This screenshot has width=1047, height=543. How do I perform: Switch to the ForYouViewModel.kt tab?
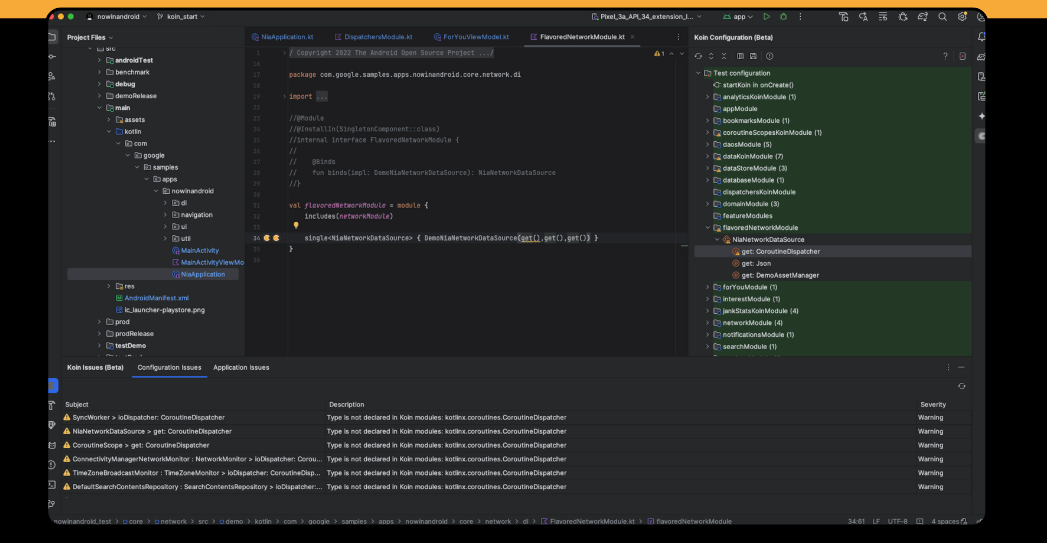(471, 37)
